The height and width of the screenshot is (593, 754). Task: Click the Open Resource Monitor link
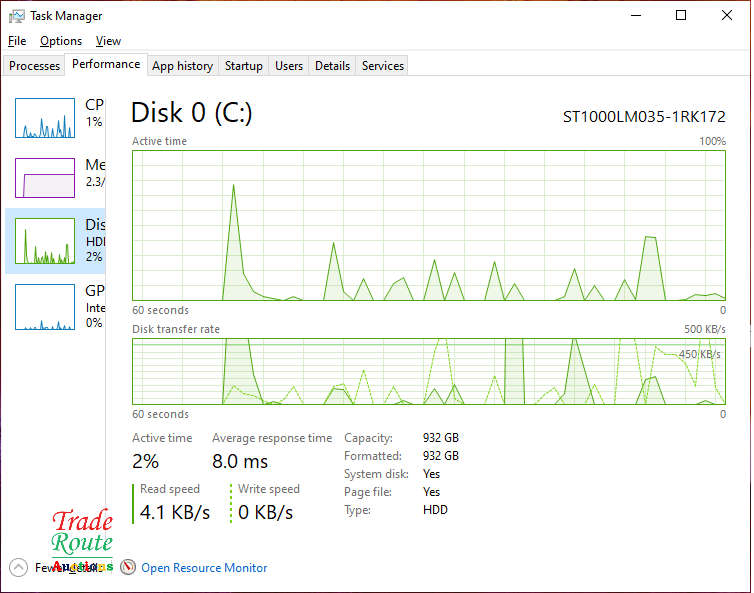(204, 568)
